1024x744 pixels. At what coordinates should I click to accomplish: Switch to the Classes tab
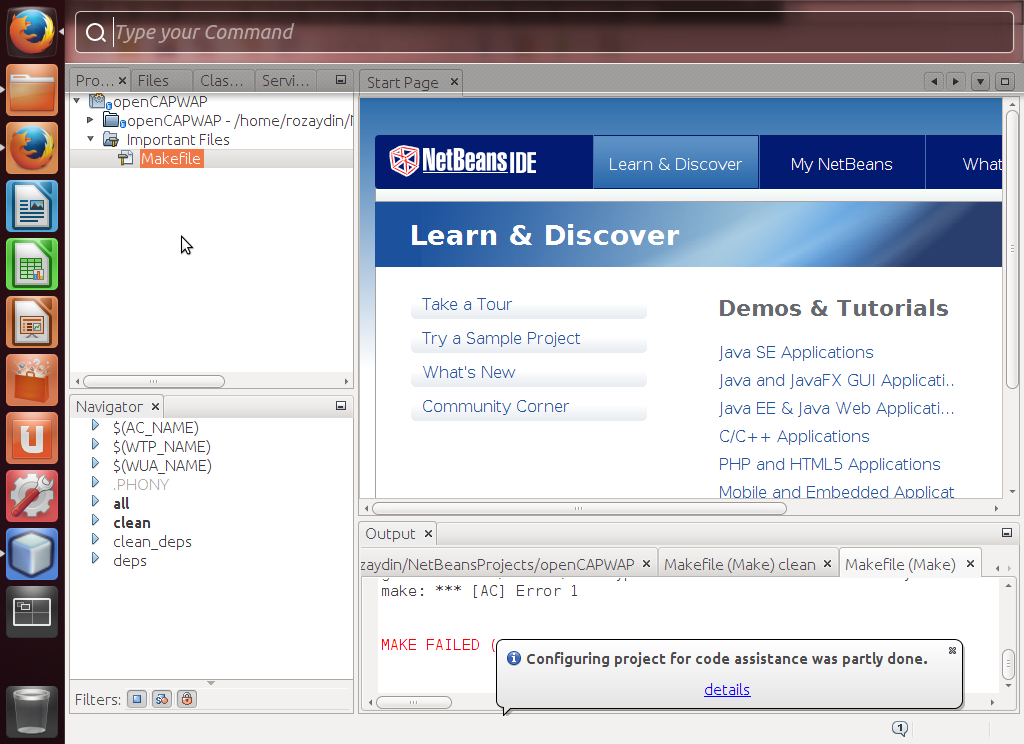pos(221,80)
